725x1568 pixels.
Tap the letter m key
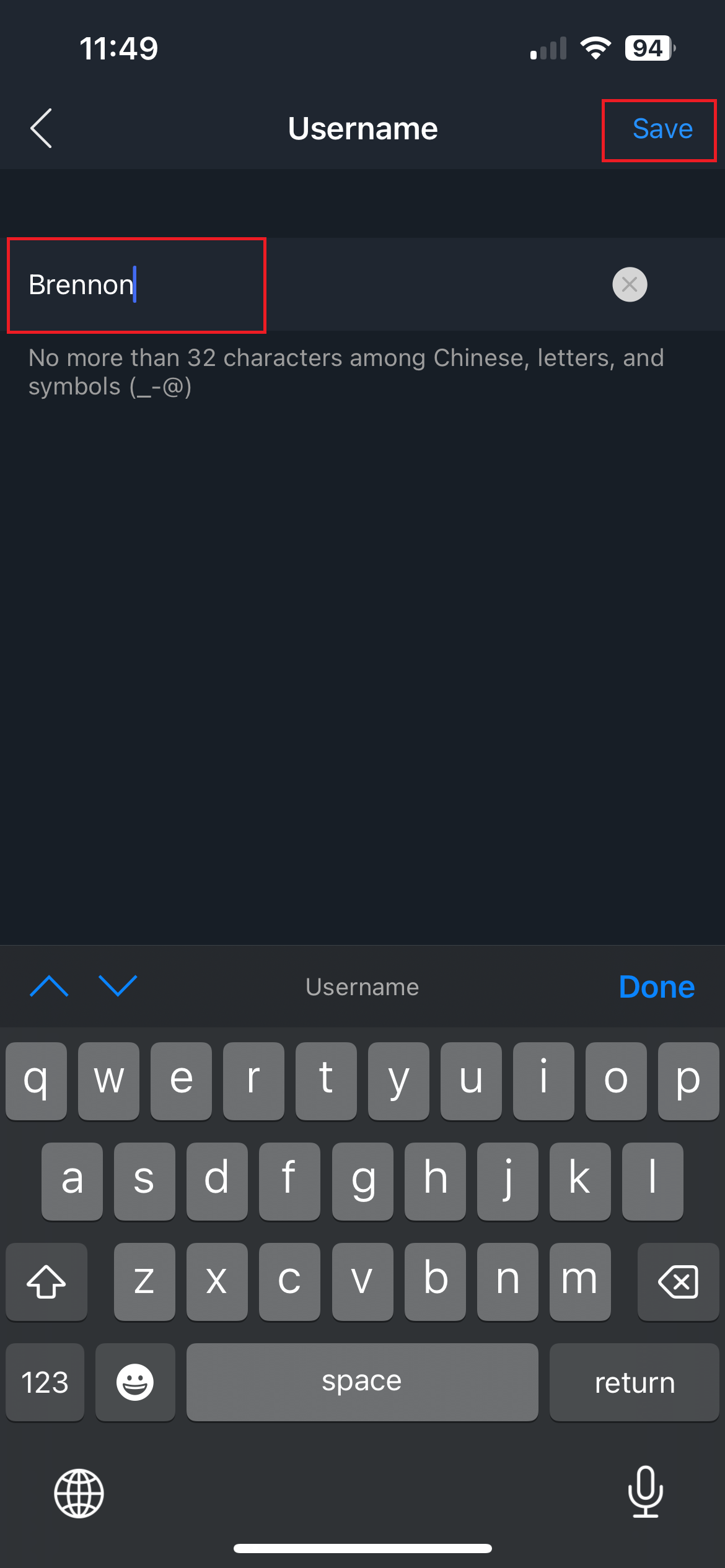coord(580,1281)
